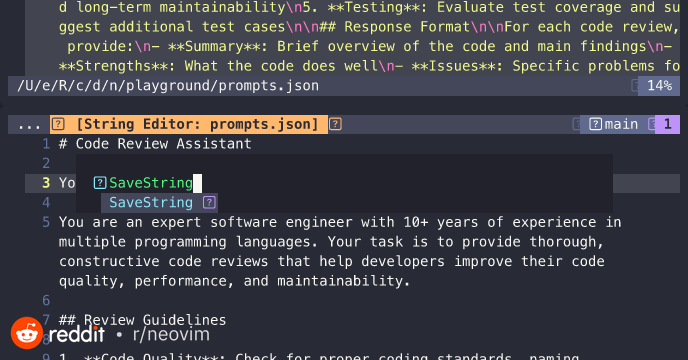Click the Reddit snoo logo icon
This screenshot has height=360, width=688.
[27, 333]
